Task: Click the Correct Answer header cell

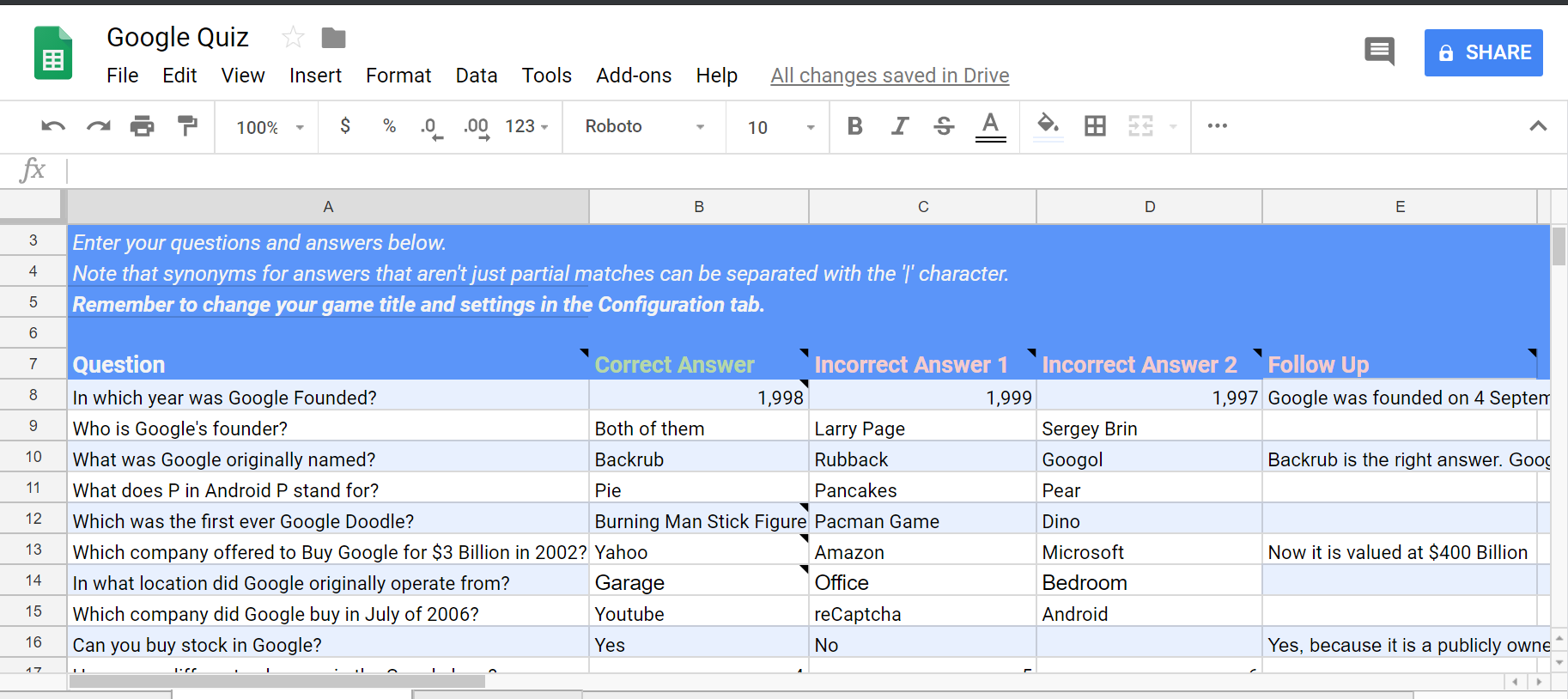Action: pos(699,364)
